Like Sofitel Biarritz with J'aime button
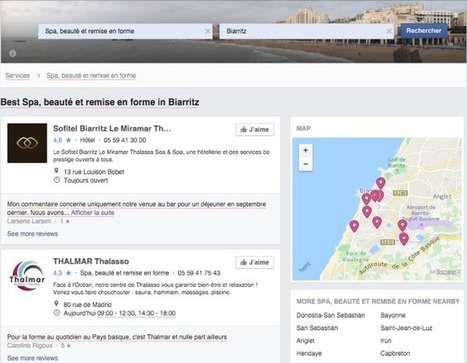Viewport: 467px width, 363px height. pos(255,129)
